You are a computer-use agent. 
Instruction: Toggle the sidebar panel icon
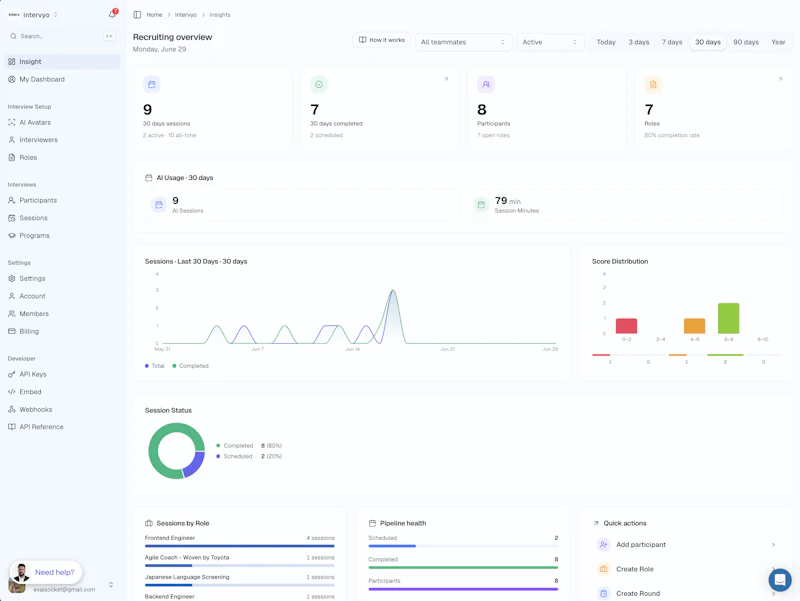click(x=137, y=15)
